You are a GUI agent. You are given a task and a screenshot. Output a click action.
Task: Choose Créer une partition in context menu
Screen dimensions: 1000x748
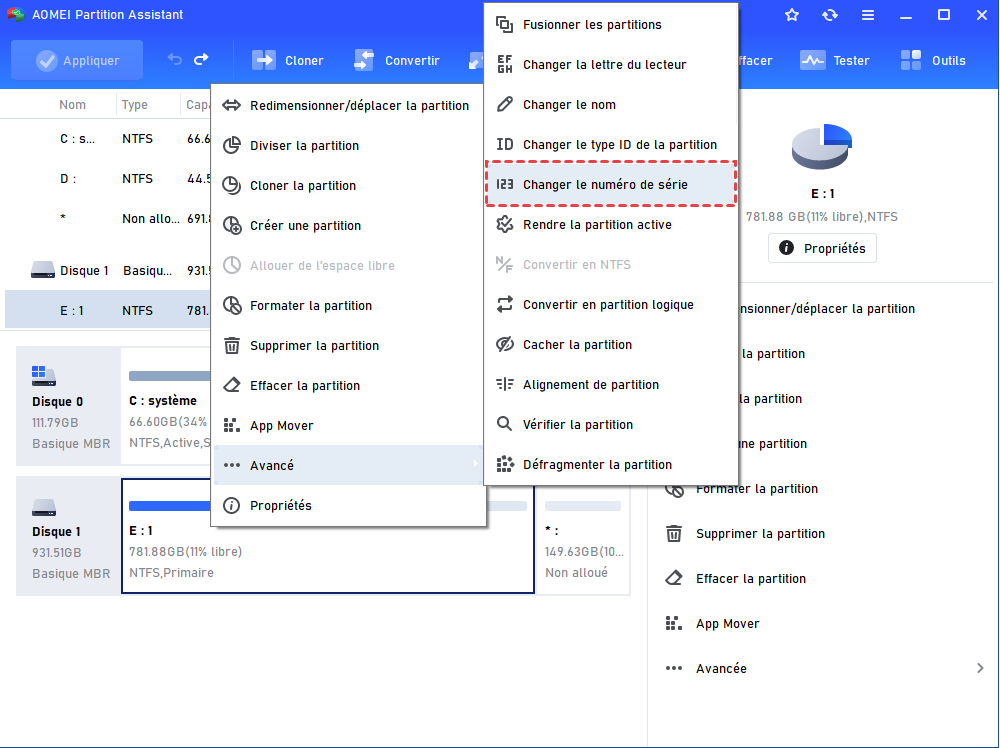click(x=348, y=226)
